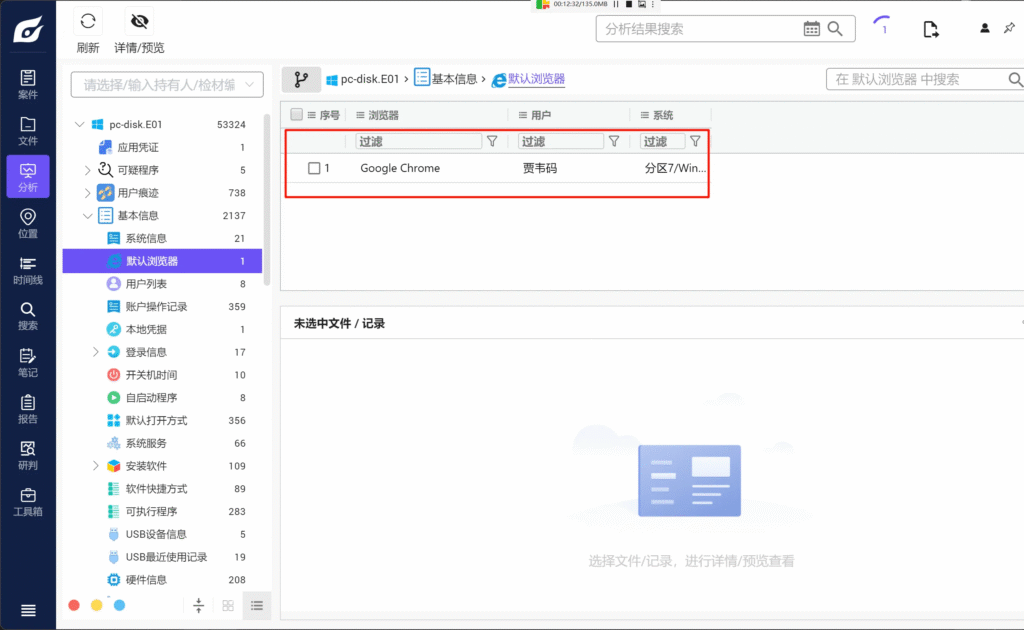Click 默认浏览器 link in the breadcrumb
Image resolution: width=1024 pixels, height=630 pixels.
click(536, 79)
